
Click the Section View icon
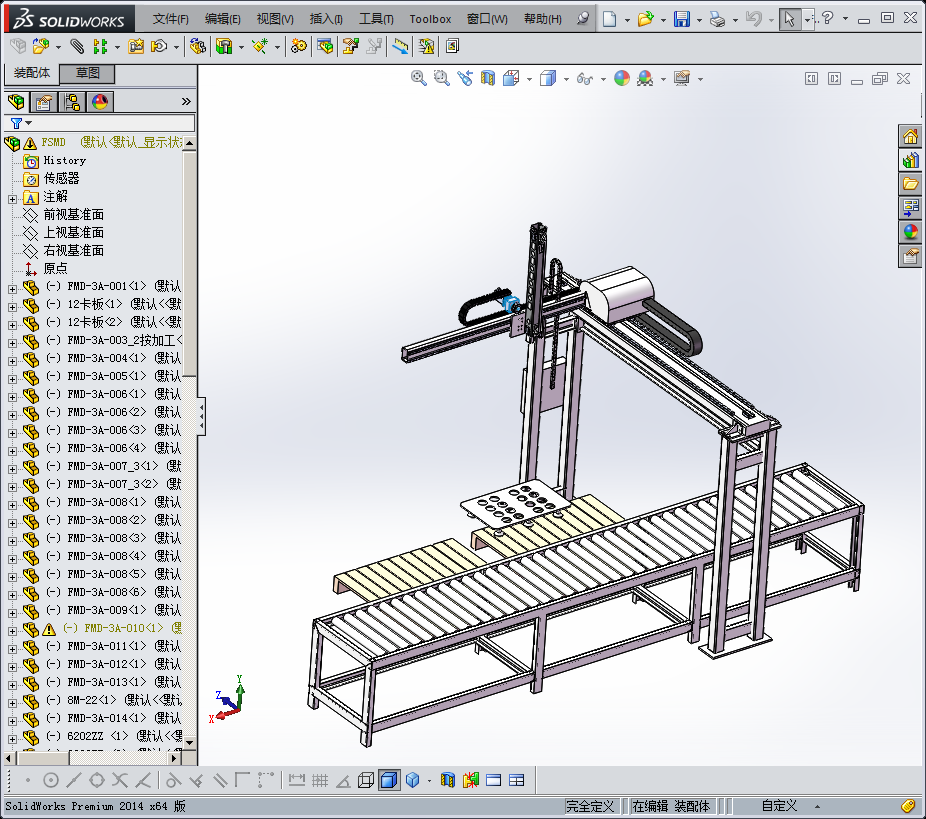488,78
